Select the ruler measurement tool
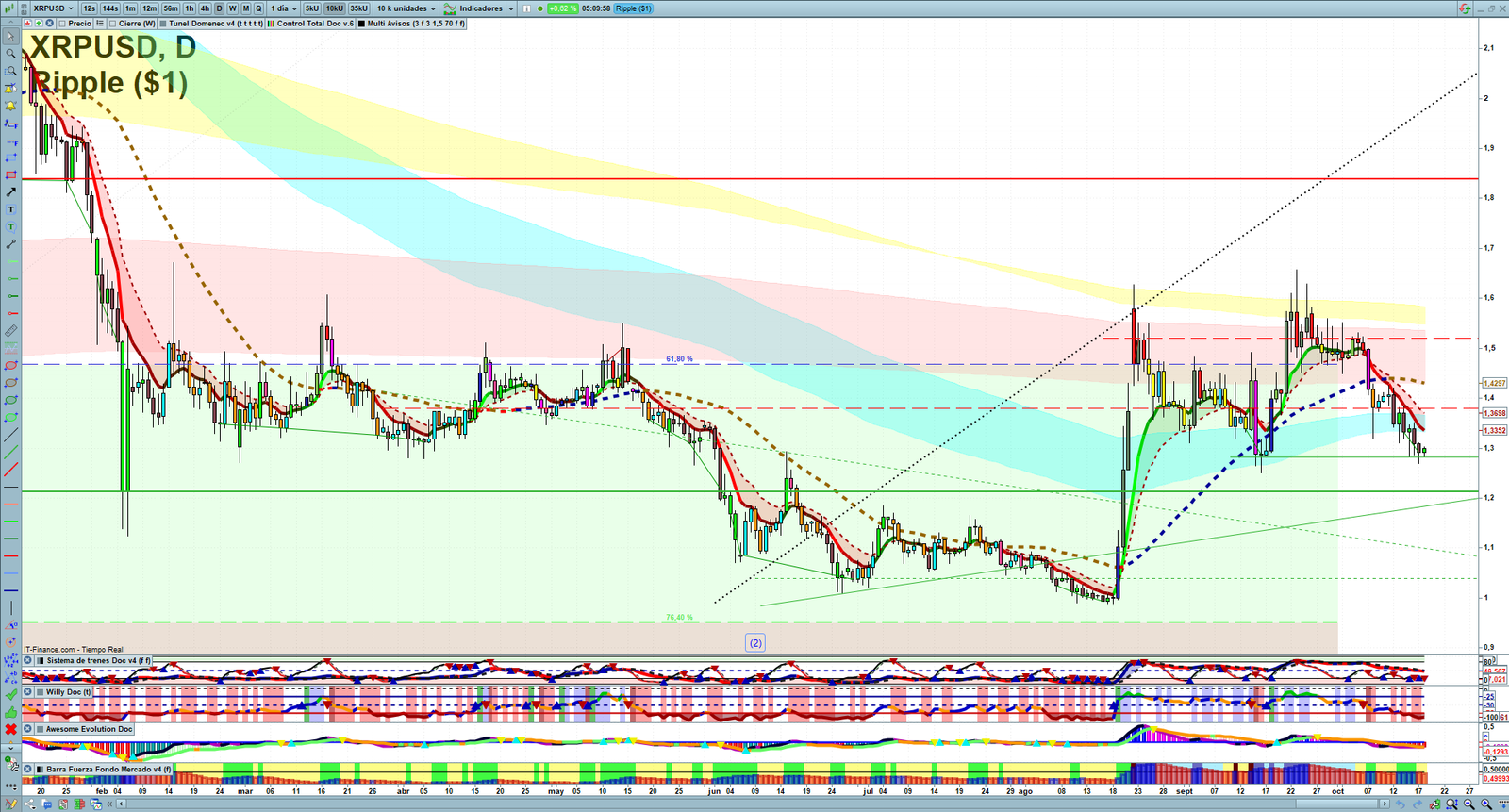The image size is (1509, 812). point(10,332)
